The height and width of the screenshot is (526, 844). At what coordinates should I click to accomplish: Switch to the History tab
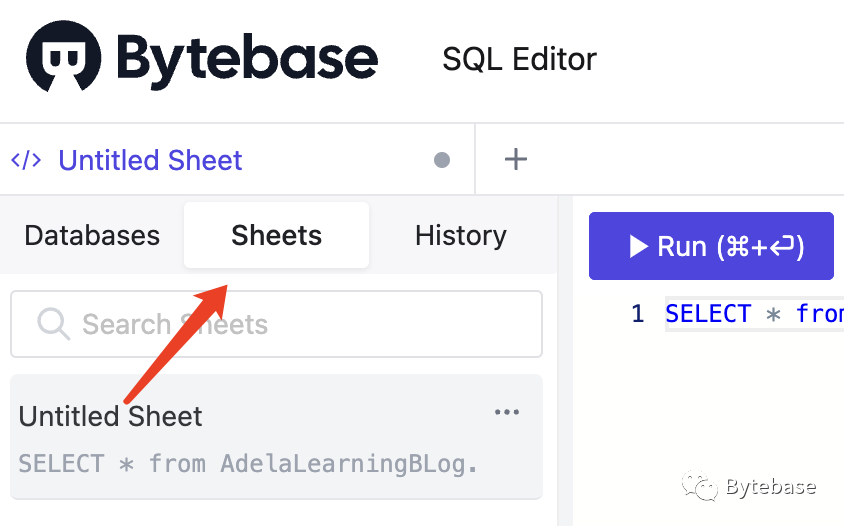pyautogui.click(x=460, y=236)
